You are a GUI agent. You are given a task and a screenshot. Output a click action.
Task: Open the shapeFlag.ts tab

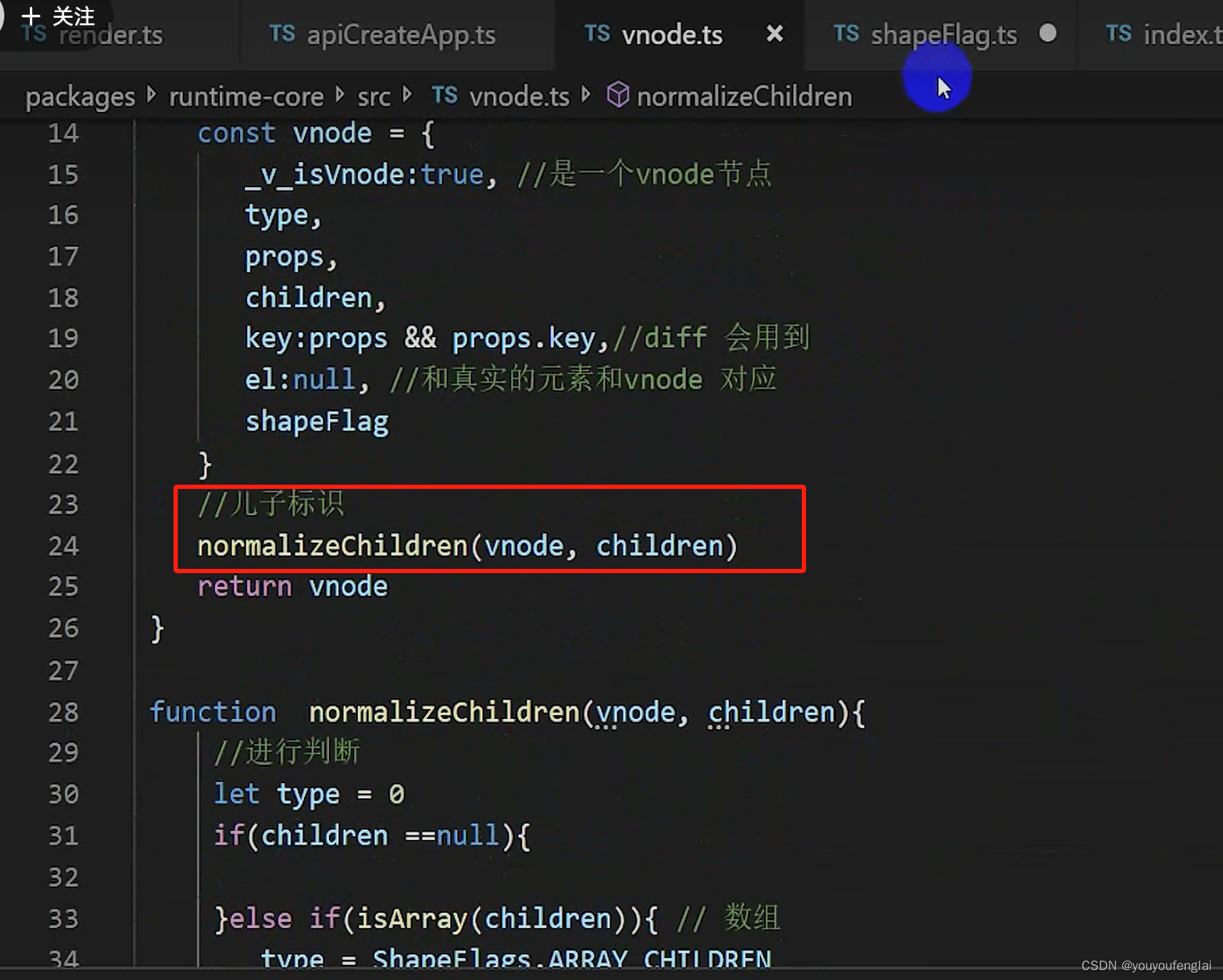944,34
